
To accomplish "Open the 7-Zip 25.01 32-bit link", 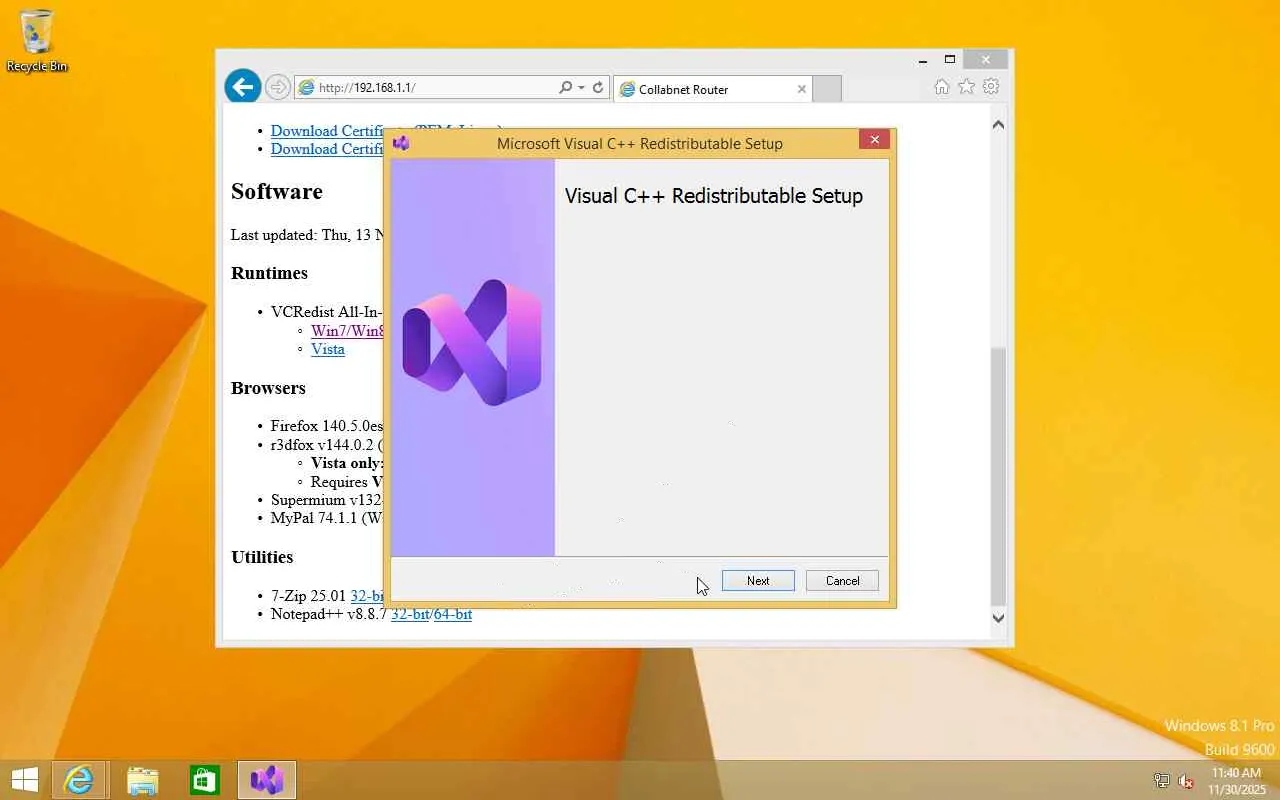I will tap(367, 596).
